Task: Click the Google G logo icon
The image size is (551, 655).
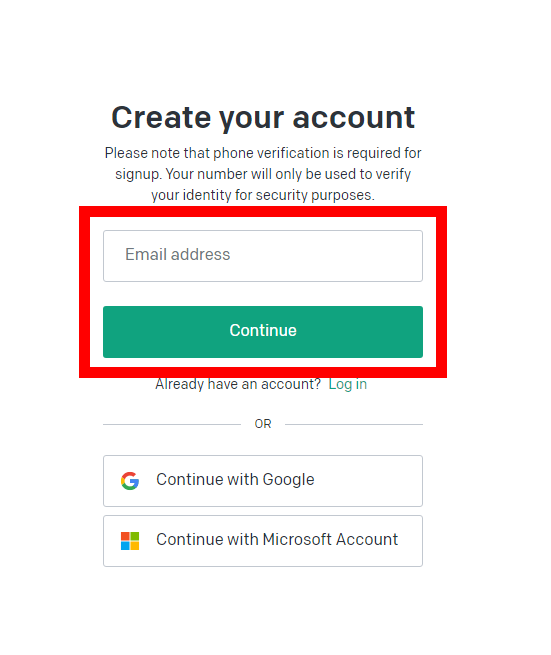Action: (130, 481)
